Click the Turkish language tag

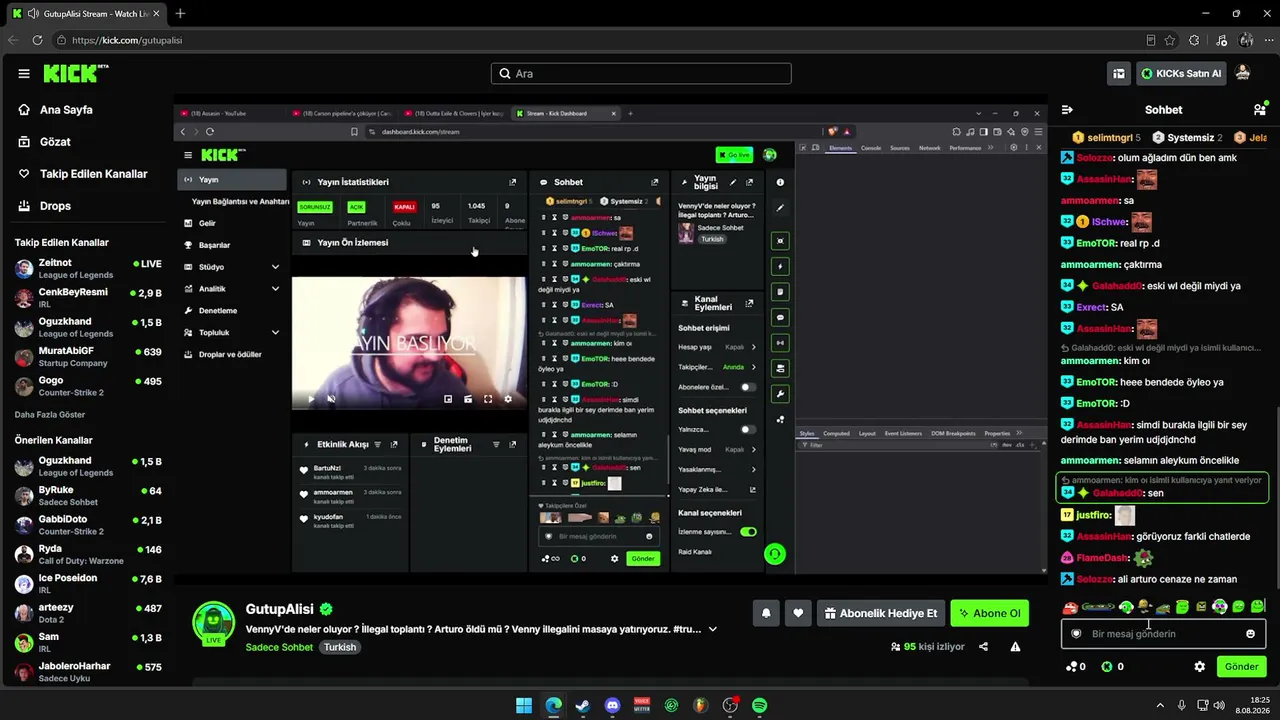click(340, 647)
